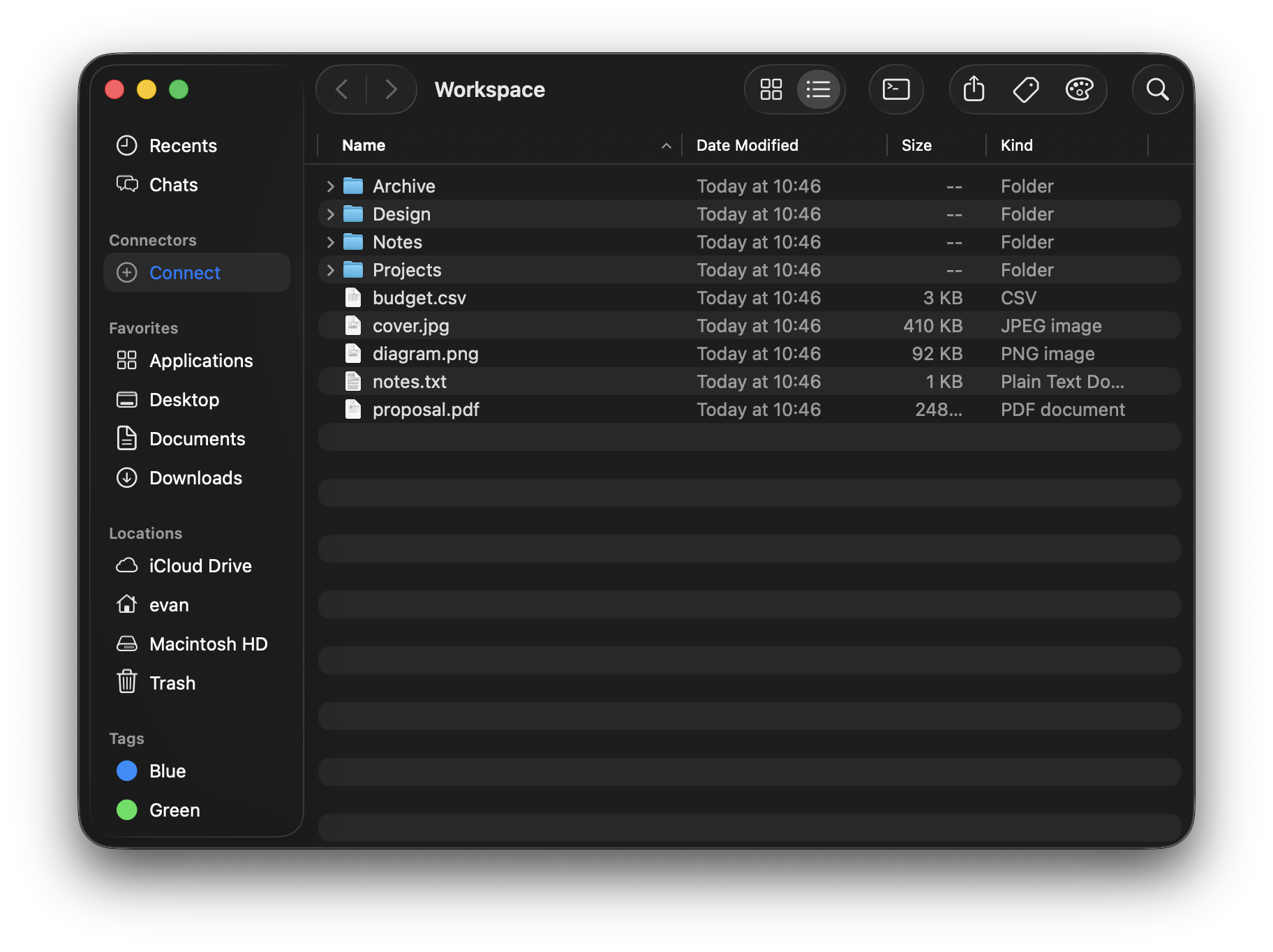
Task: Open Downloads in Favorites
Action: point(196,478)
